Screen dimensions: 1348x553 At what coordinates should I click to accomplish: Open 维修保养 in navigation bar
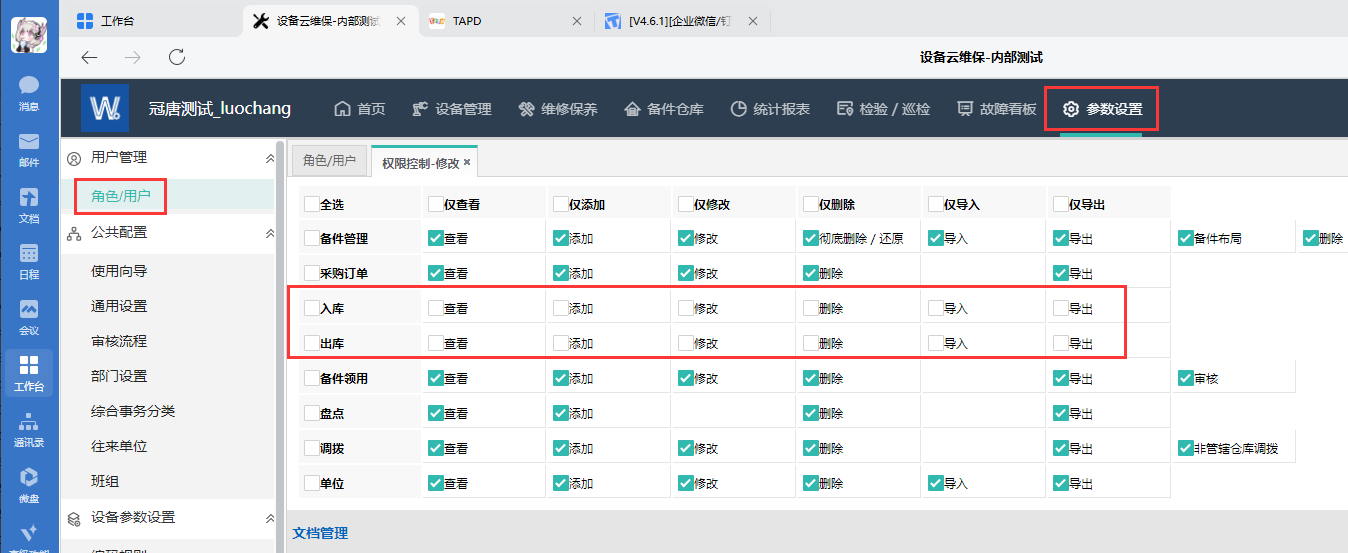[557, 109]
